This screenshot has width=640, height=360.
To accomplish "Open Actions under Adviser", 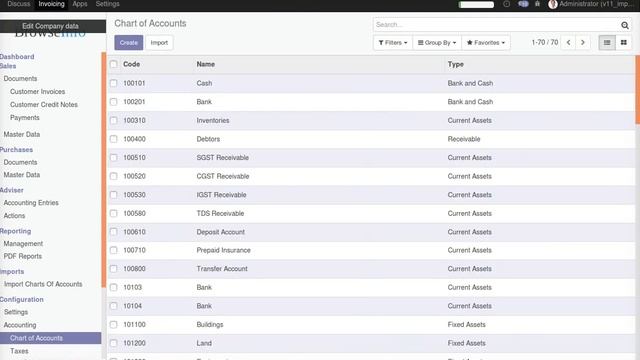I will 14,216.
